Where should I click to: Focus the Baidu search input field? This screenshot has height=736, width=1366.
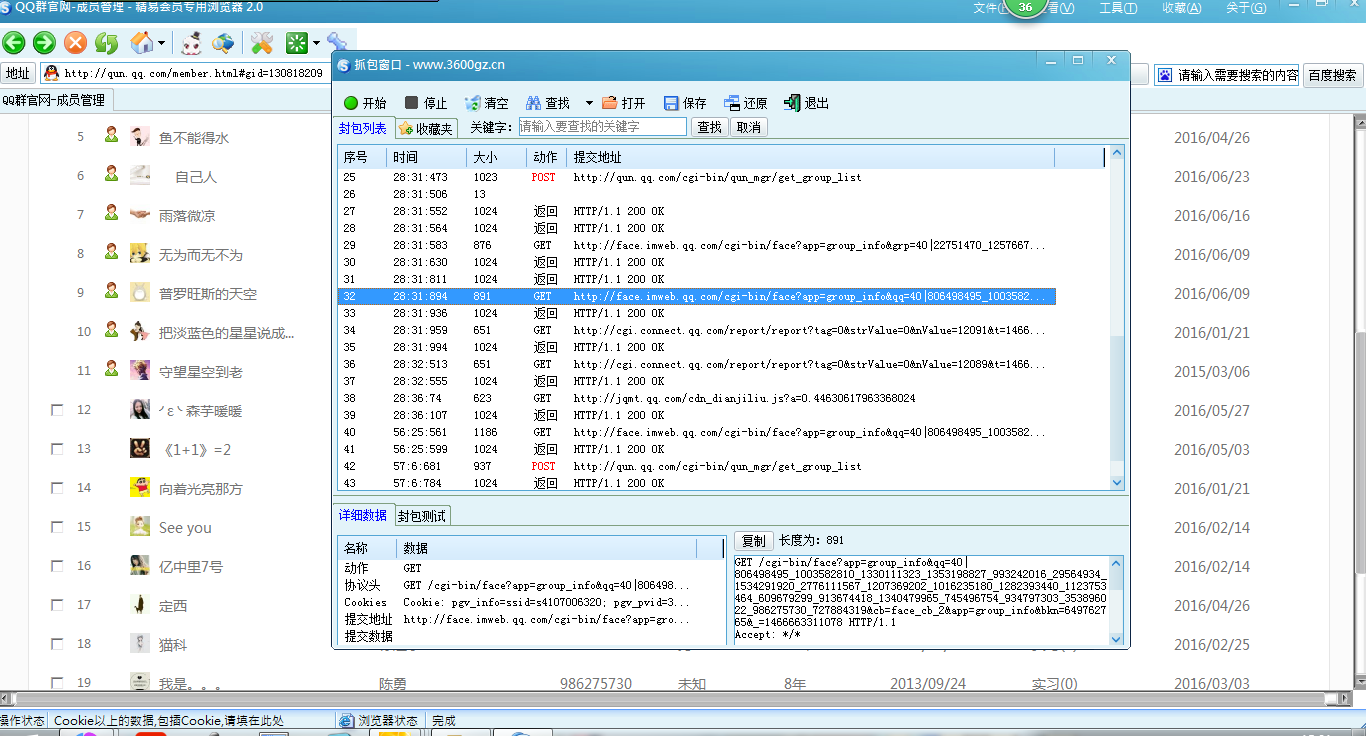(1238, 75)
